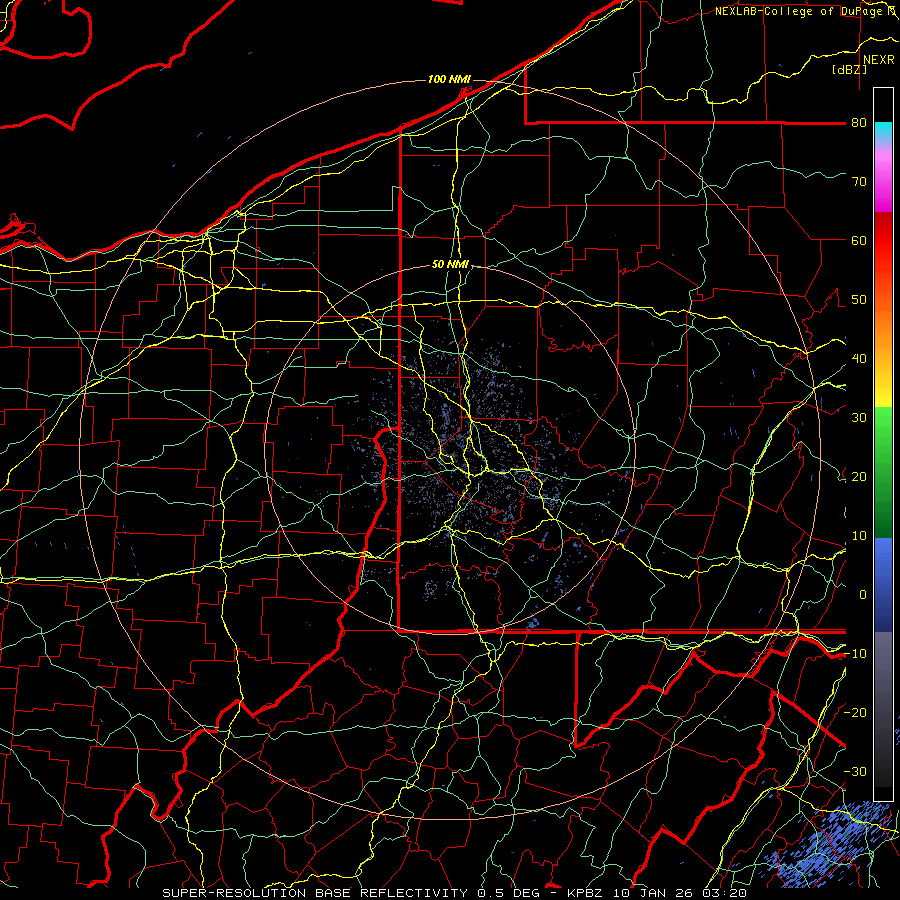
Task: Click the 40 value on the color scale
Action: point(859,359)
